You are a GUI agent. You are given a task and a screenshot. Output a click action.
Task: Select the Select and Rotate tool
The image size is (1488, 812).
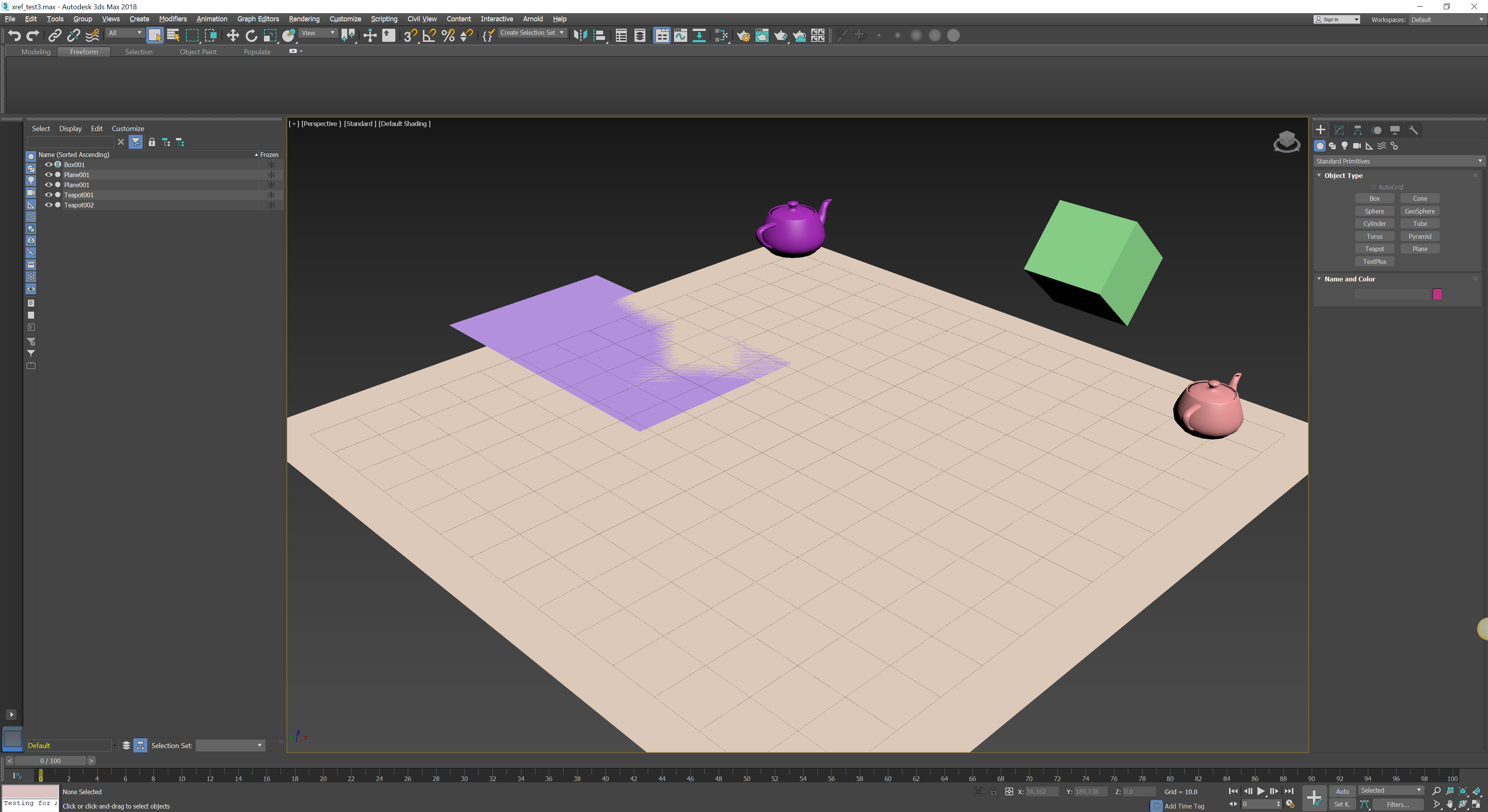click(251, 36)
